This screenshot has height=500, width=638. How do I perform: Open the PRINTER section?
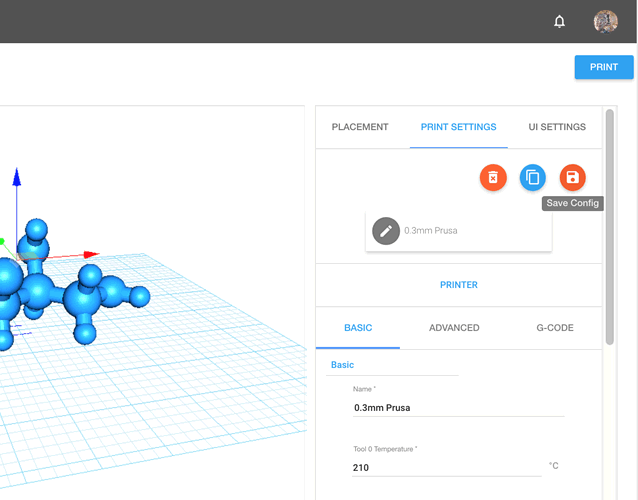tap(459, 285)
